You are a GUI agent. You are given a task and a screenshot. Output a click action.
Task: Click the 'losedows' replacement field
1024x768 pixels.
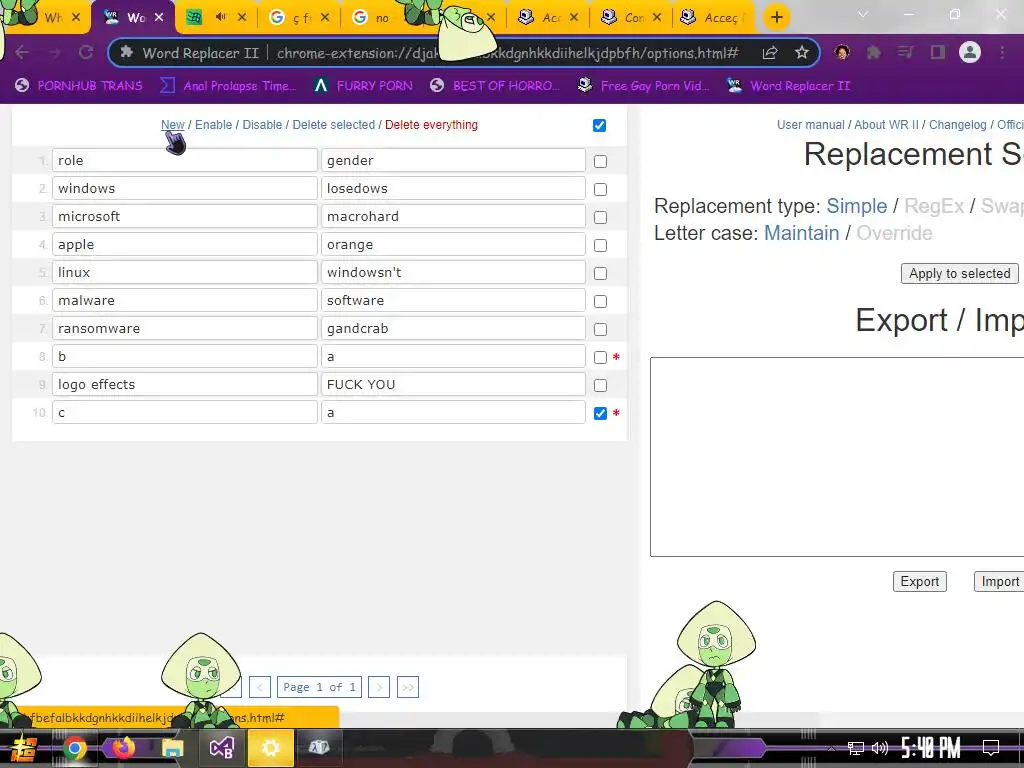tap(453, 188)
